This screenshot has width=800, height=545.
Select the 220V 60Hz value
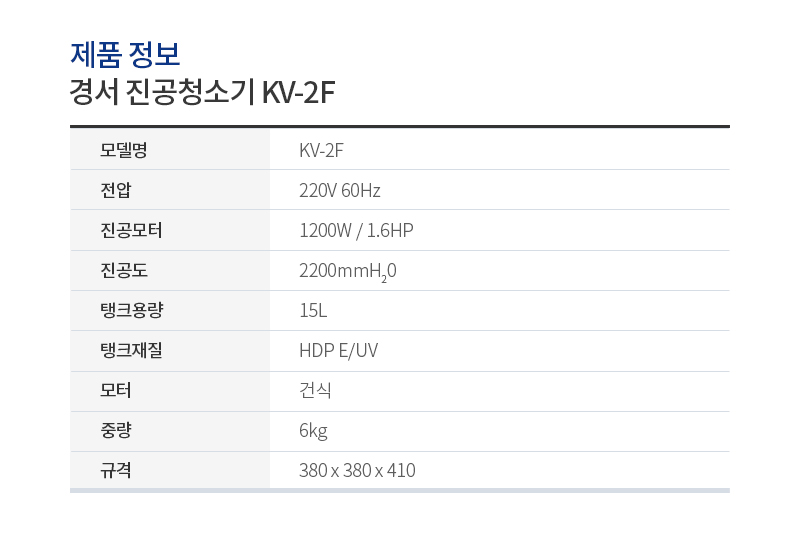339,190
